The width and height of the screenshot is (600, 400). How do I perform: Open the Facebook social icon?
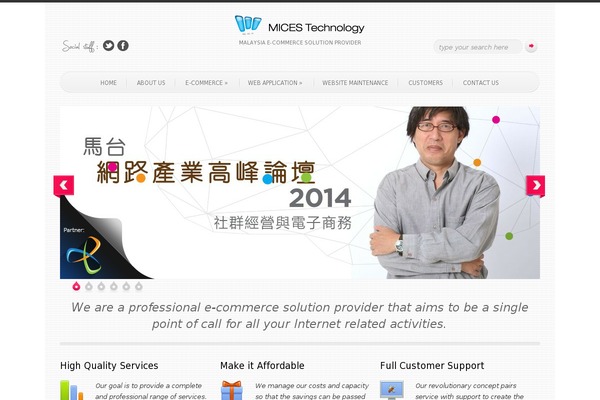[123, 46]
